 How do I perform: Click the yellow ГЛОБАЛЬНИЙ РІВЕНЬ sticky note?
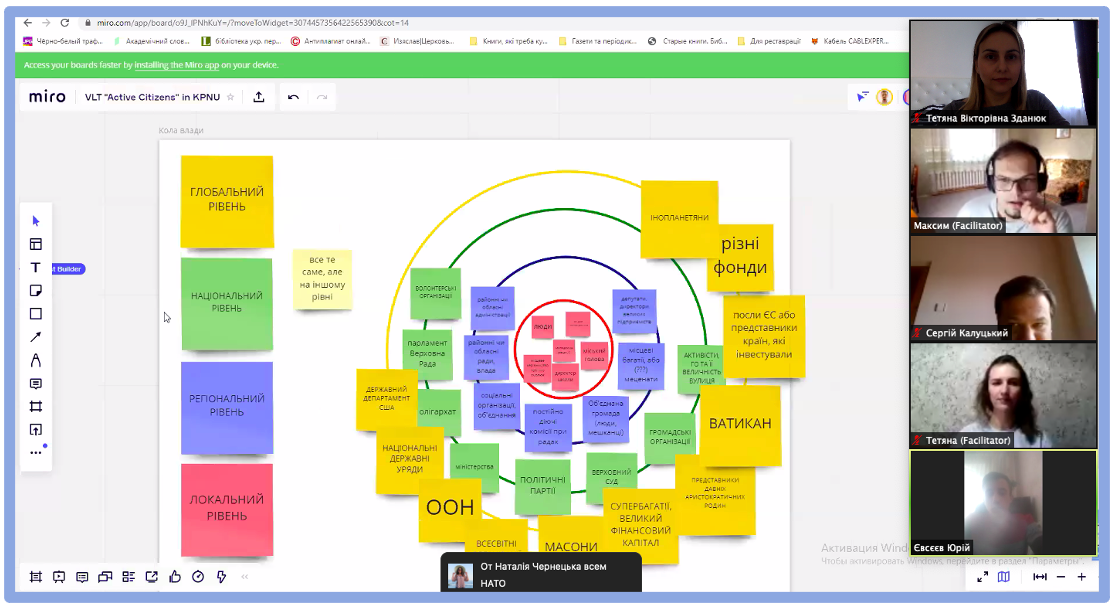click(227, 200)
